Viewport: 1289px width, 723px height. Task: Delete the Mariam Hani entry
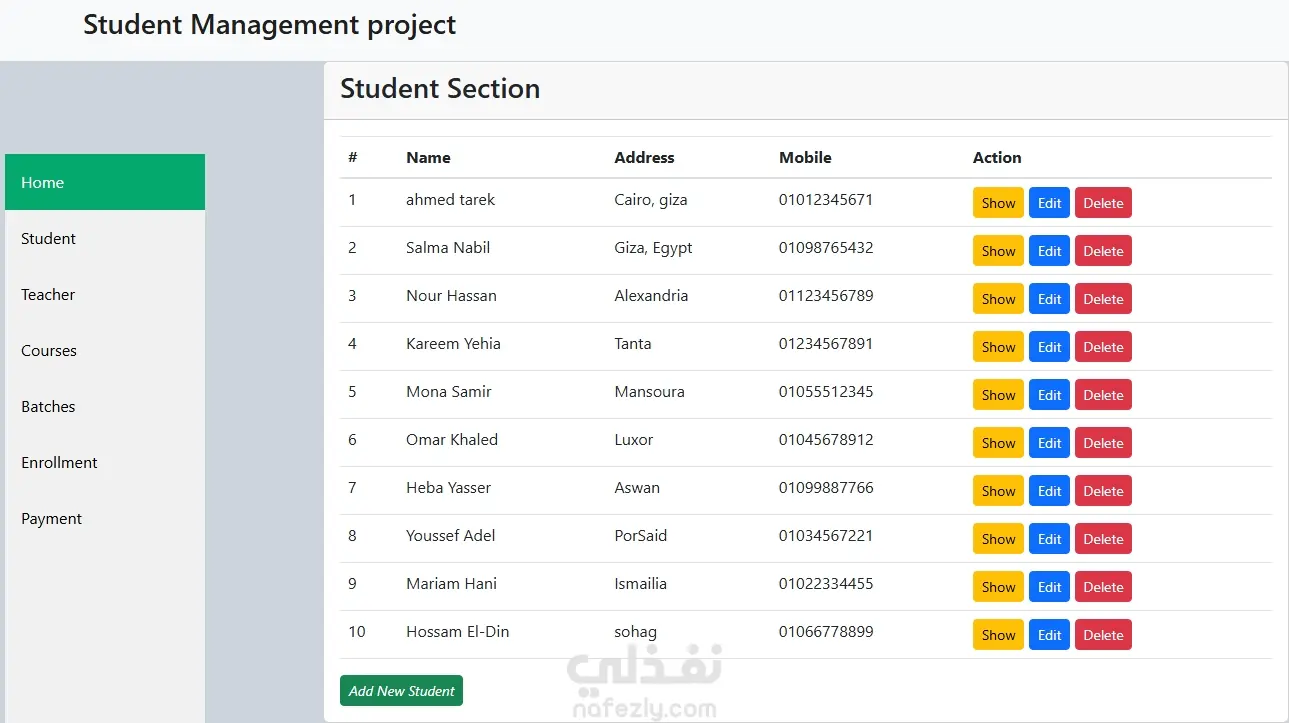[x=1103, y=587]
